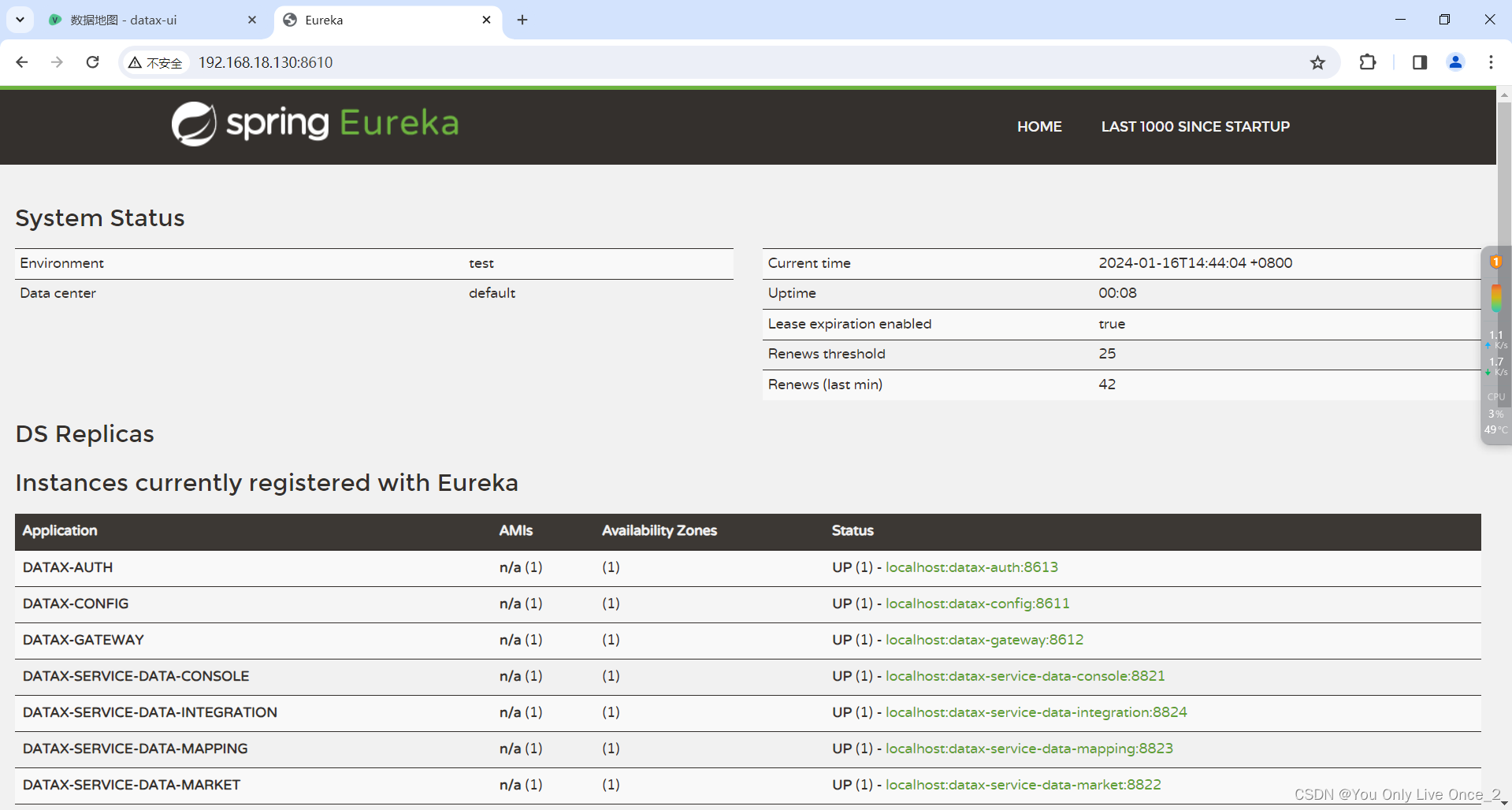The image size is (1512, 810).
Task: Click the Renews threshold value 25
Action: [x=1107, y=354]
